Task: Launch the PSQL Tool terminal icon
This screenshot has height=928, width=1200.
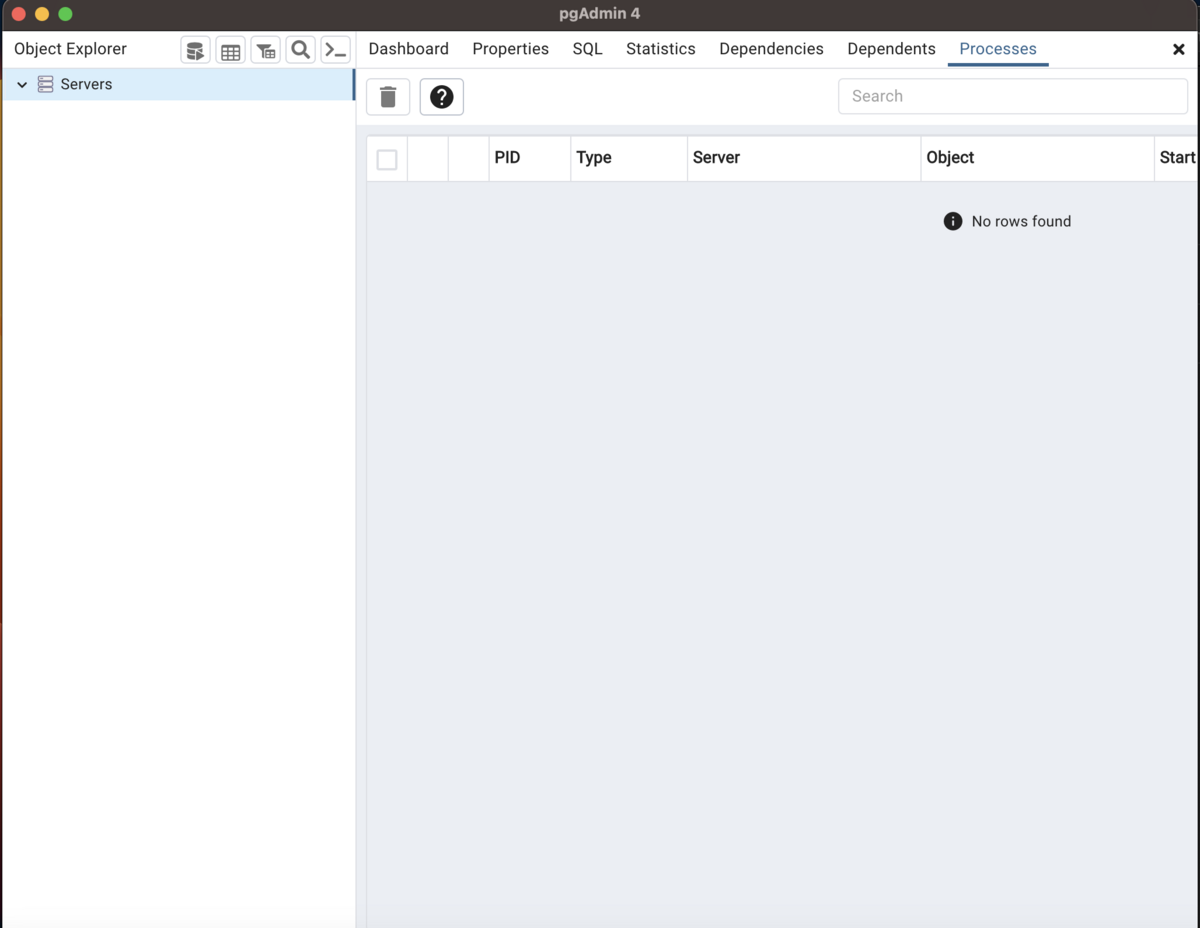Action: click(x=335, y=50)
